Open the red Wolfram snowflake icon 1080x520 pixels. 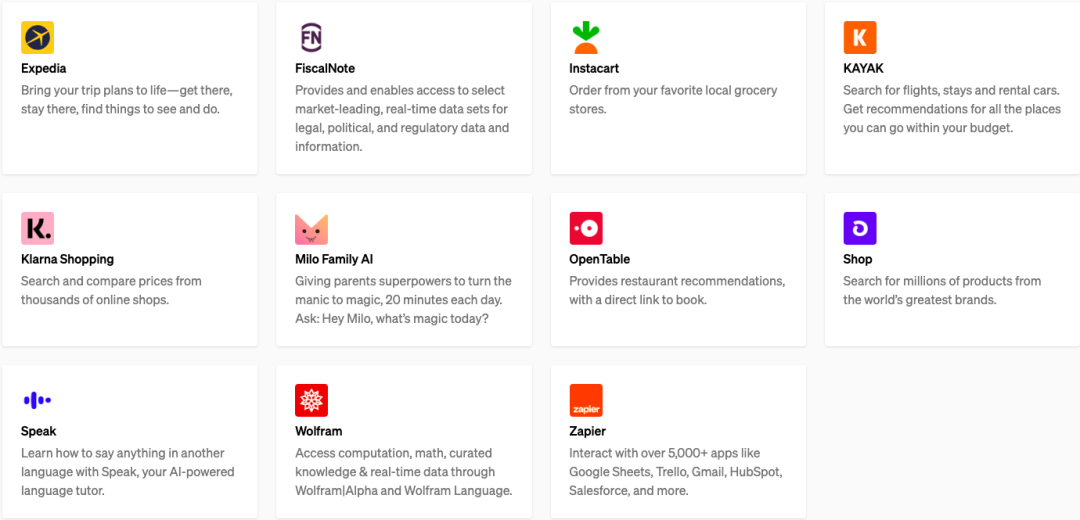tap(311, 400)
